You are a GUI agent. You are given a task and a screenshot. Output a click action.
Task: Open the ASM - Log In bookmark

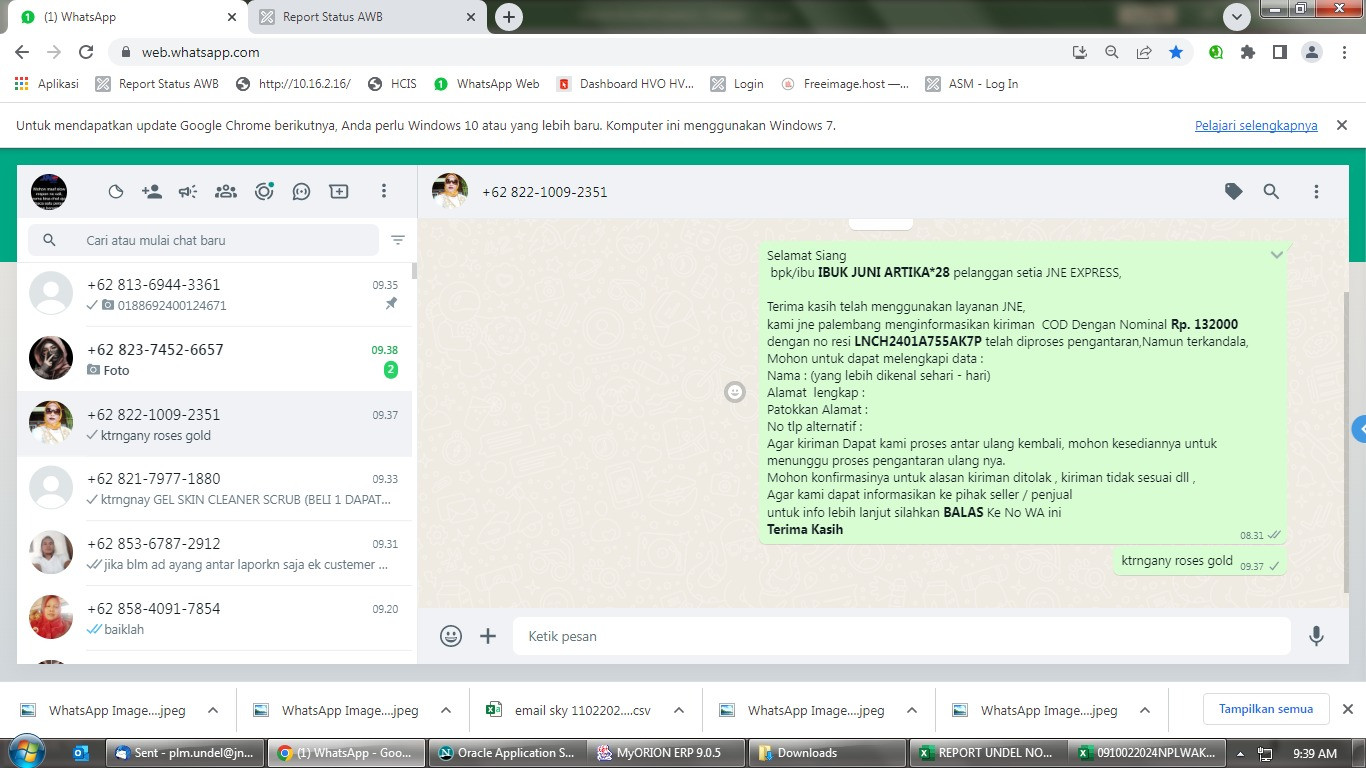coord(972,84)
